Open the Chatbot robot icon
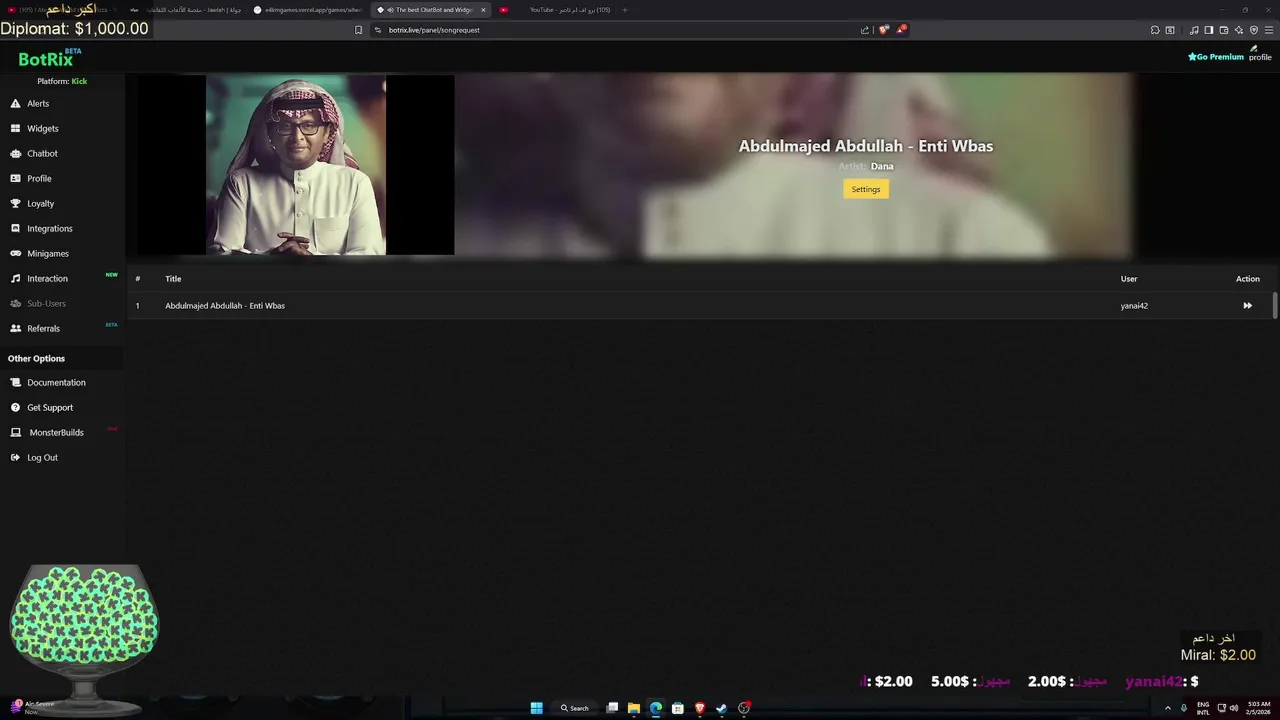Image resolution: width=1280 pixels, height=720 pixels. tap(16, 154)
